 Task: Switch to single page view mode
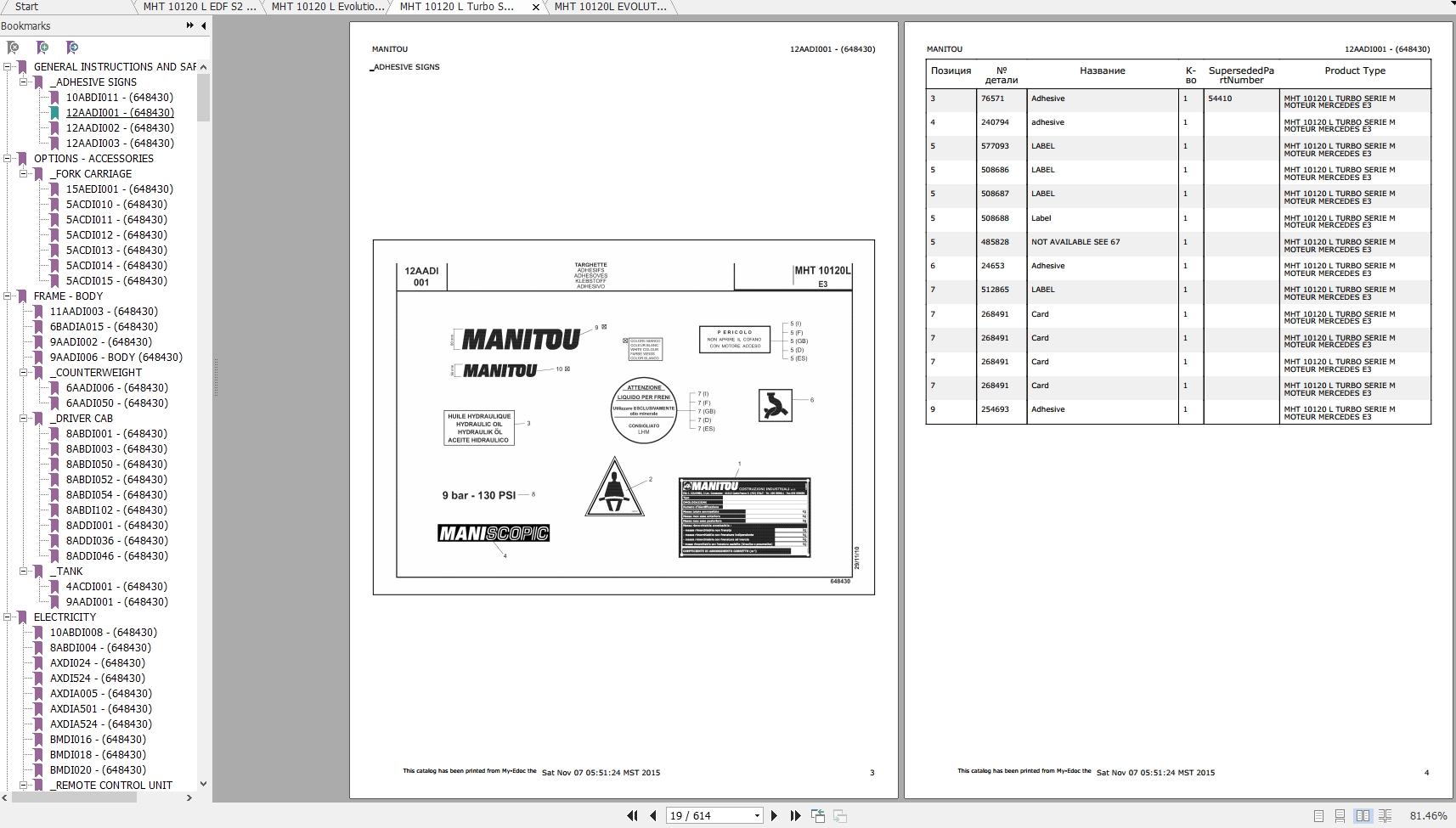(x=1318, y=814)
